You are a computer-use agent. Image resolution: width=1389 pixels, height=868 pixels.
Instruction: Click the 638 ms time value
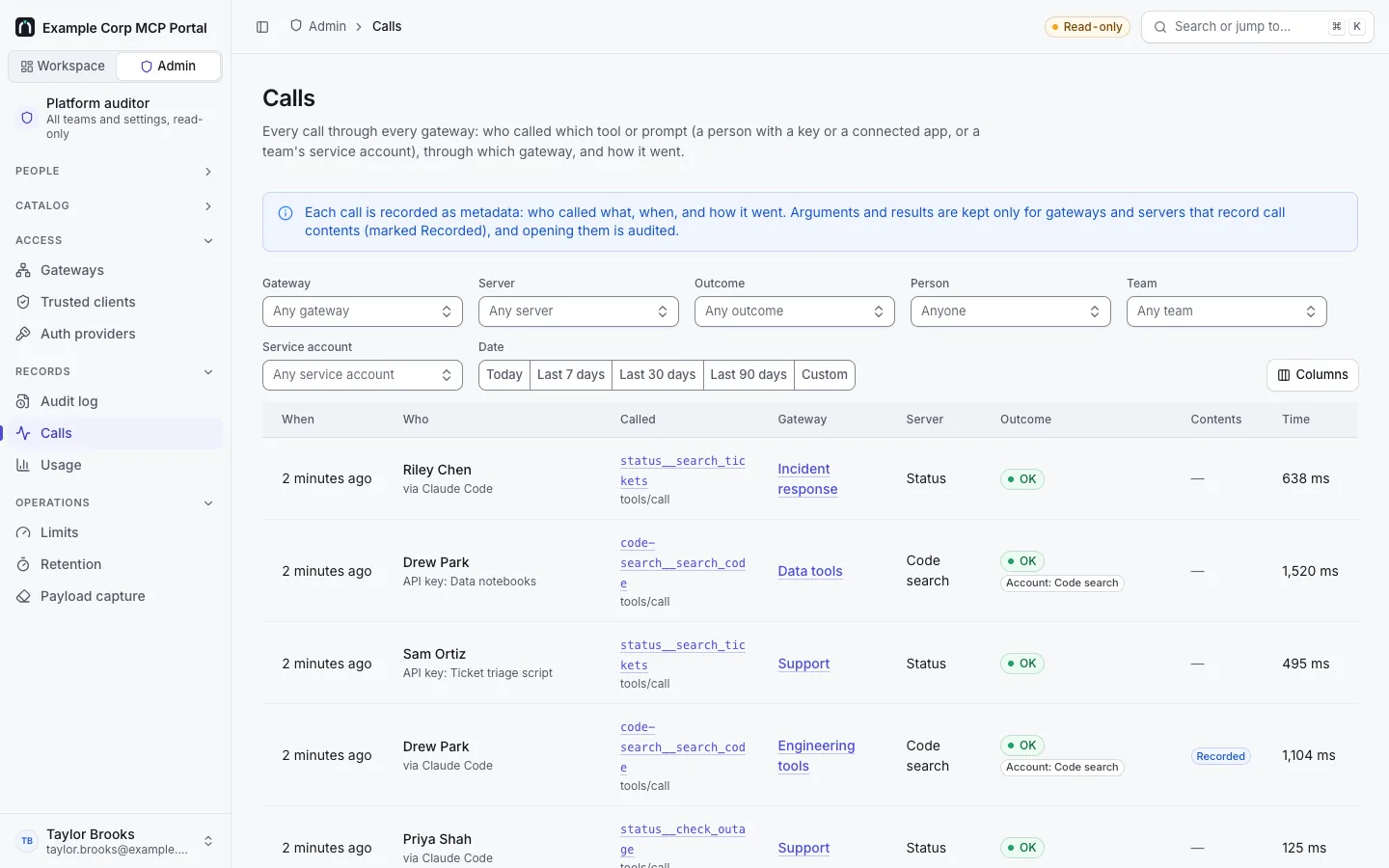(x=1306, y=478)
